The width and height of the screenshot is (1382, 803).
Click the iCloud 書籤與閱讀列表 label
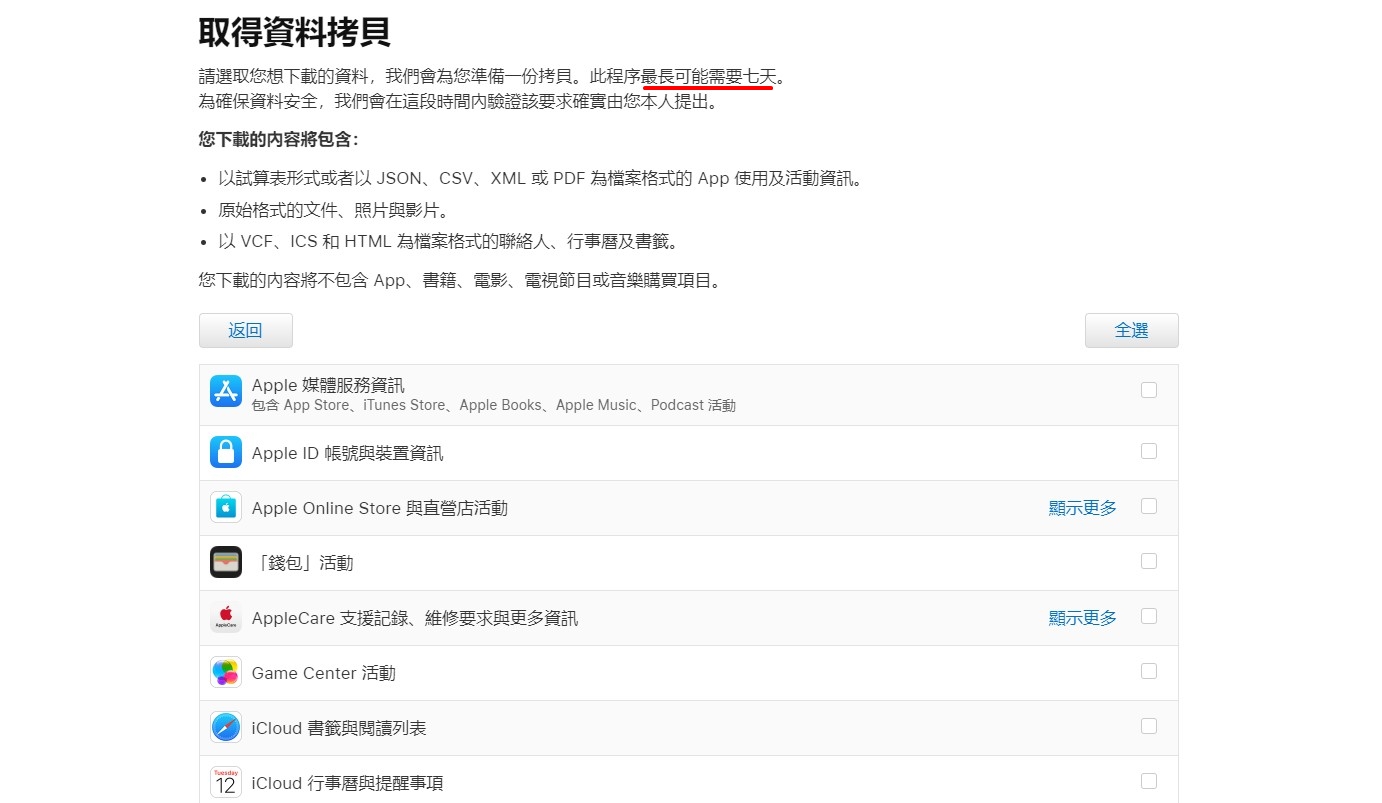point(339,728)
